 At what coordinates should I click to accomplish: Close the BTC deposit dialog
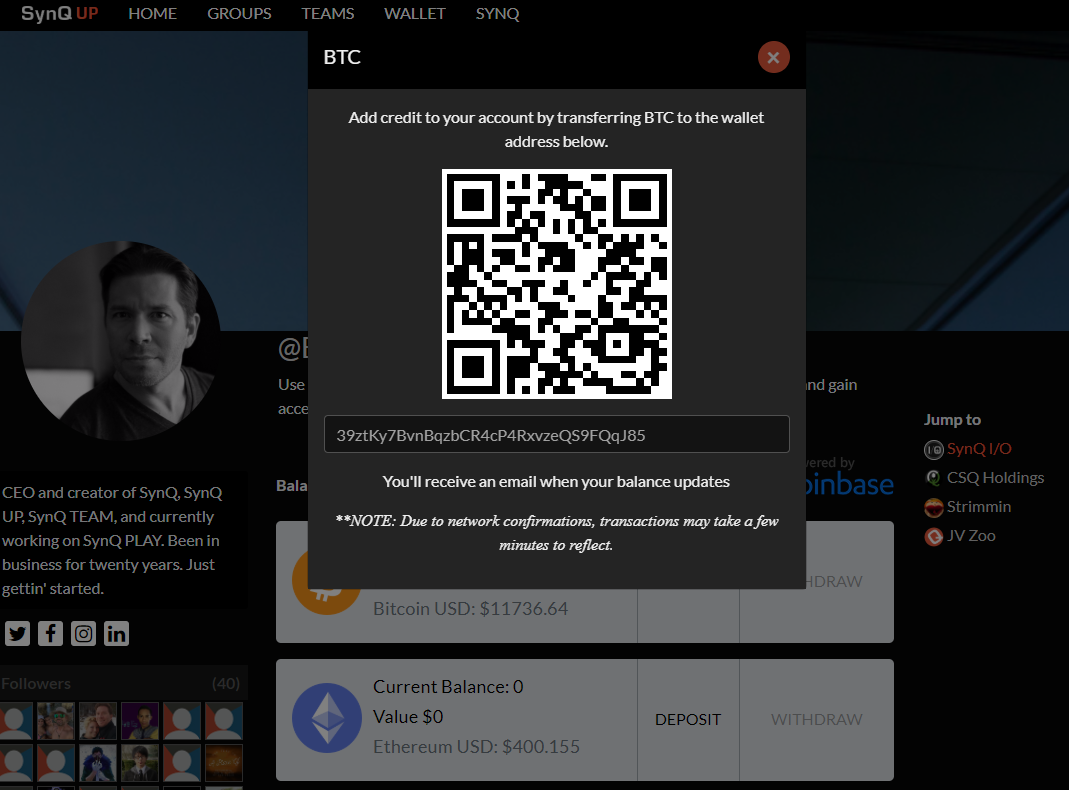pos(773,57)
